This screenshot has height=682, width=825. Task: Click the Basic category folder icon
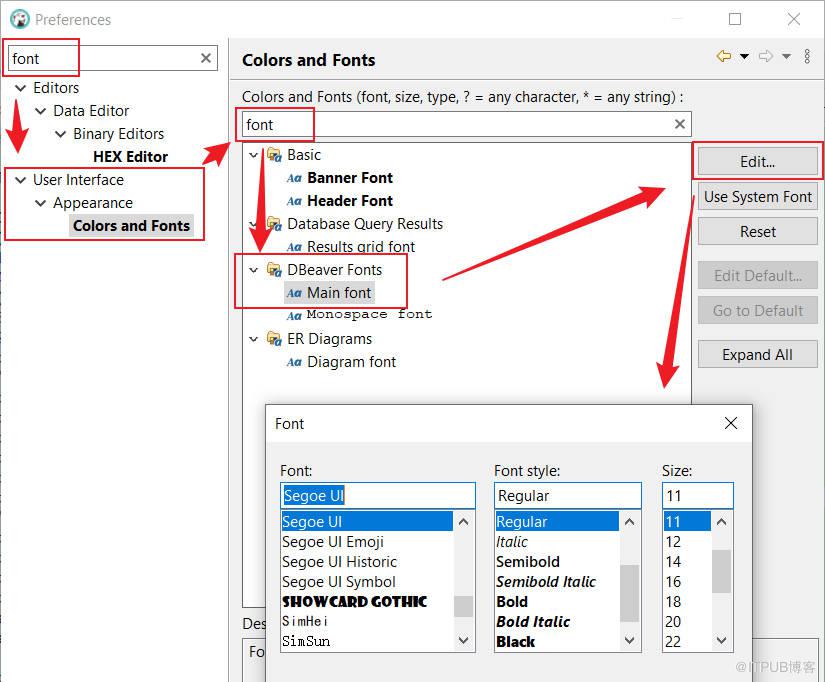(274, 155)
